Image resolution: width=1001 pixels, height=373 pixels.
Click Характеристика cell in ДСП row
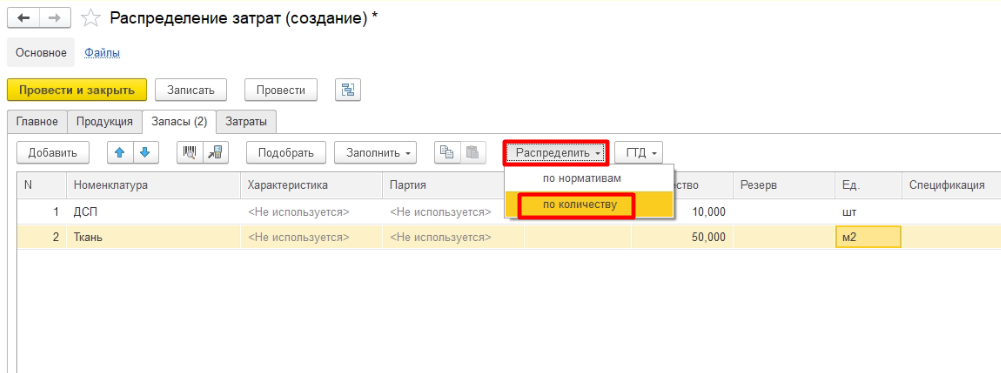(x=312, y=211)
